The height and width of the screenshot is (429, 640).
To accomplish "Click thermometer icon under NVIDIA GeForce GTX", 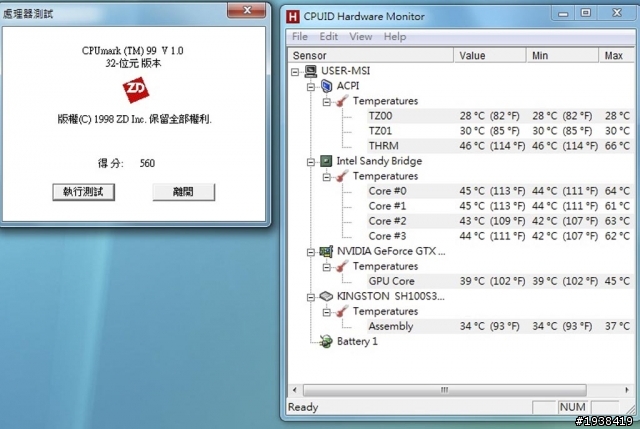I will pyautogui.click(x=342, y=267).
